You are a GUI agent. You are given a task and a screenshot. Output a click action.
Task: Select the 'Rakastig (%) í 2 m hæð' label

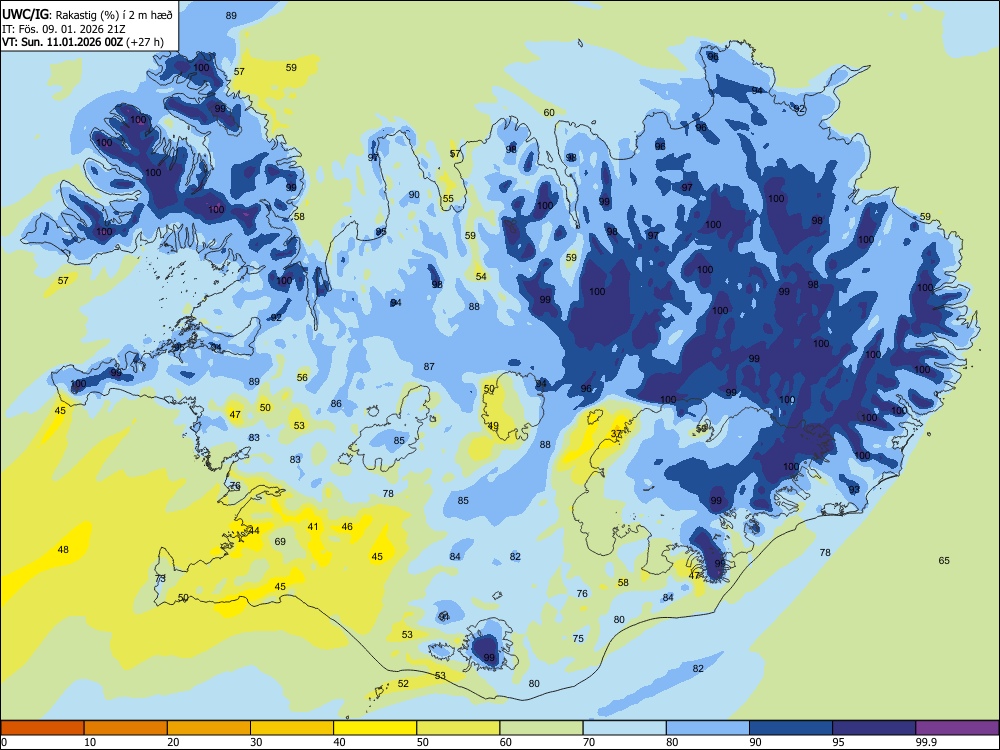point(114,15)
